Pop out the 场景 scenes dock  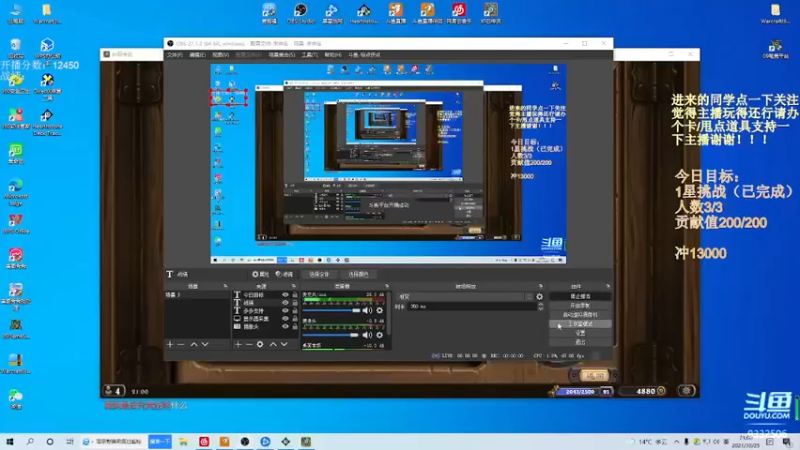pyautogui.click(x=225, y=286)
